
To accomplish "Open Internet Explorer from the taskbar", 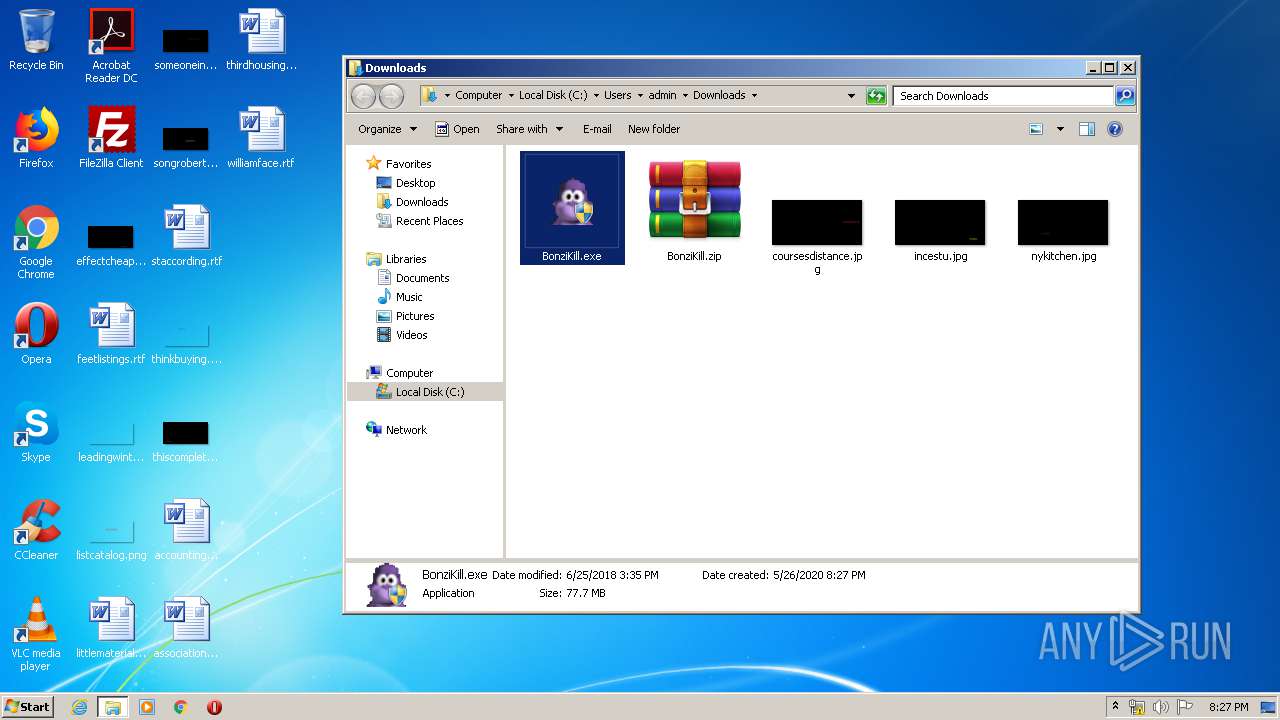I will coord(79,707).
